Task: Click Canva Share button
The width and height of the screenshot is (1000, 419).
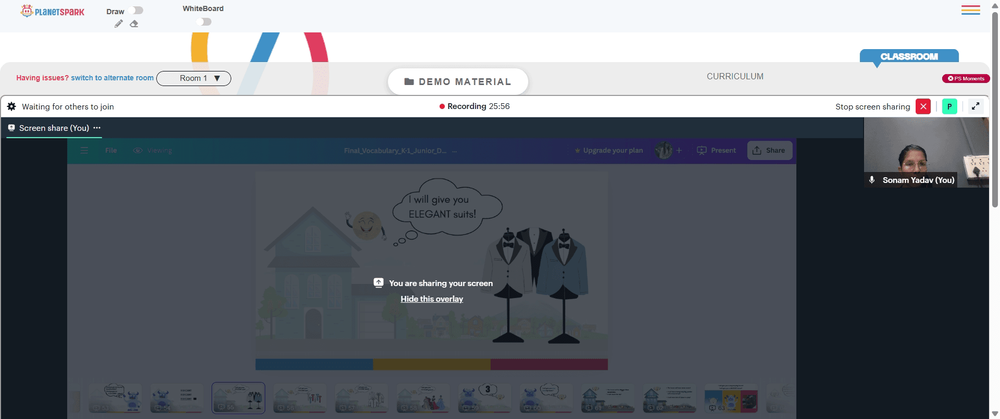Action: coord(770,151)
